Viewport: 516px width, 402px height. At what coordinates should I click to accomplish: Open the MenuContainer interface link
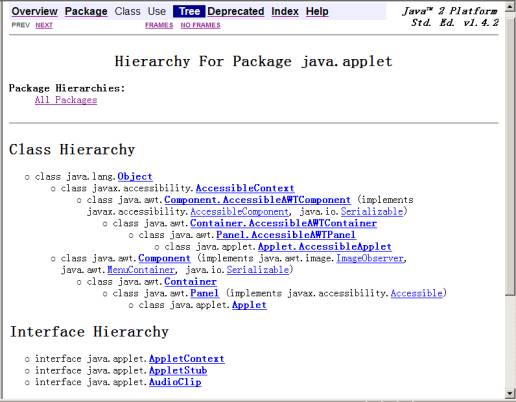pos(141,270)
